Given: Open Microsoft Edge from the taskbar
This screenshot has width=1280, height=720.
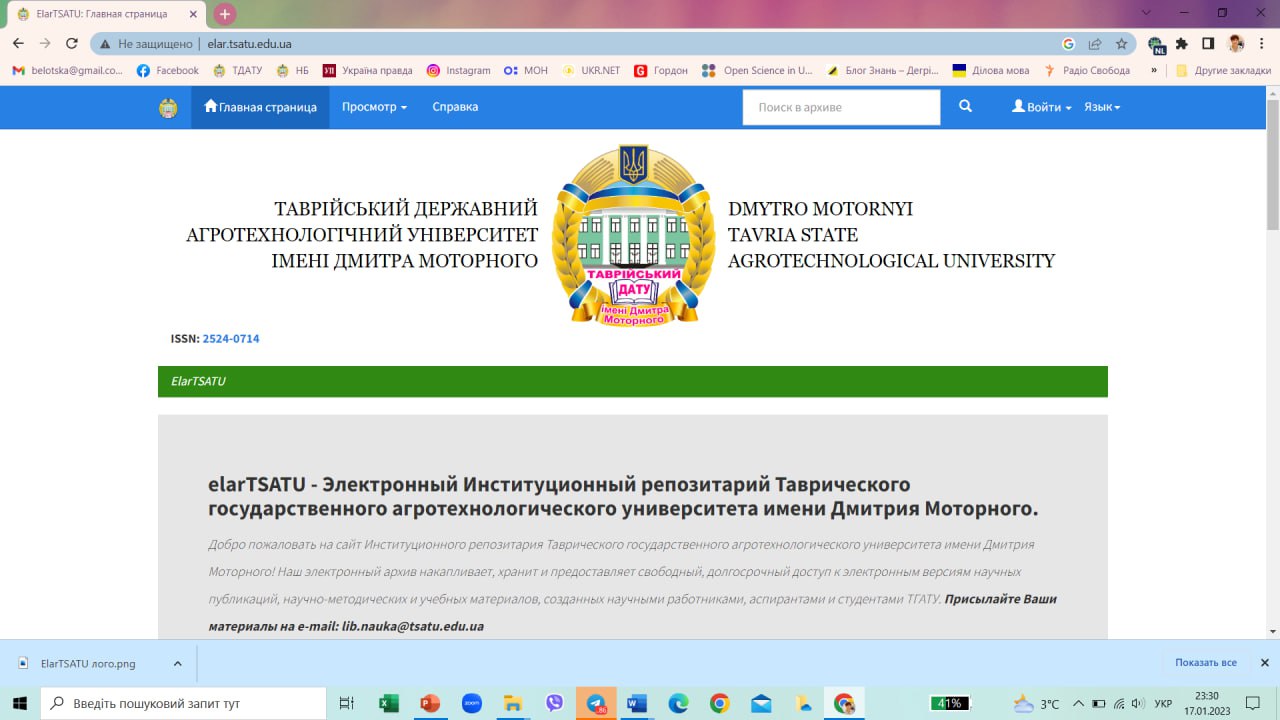Looking at the screenshot, I should [678, 703].
